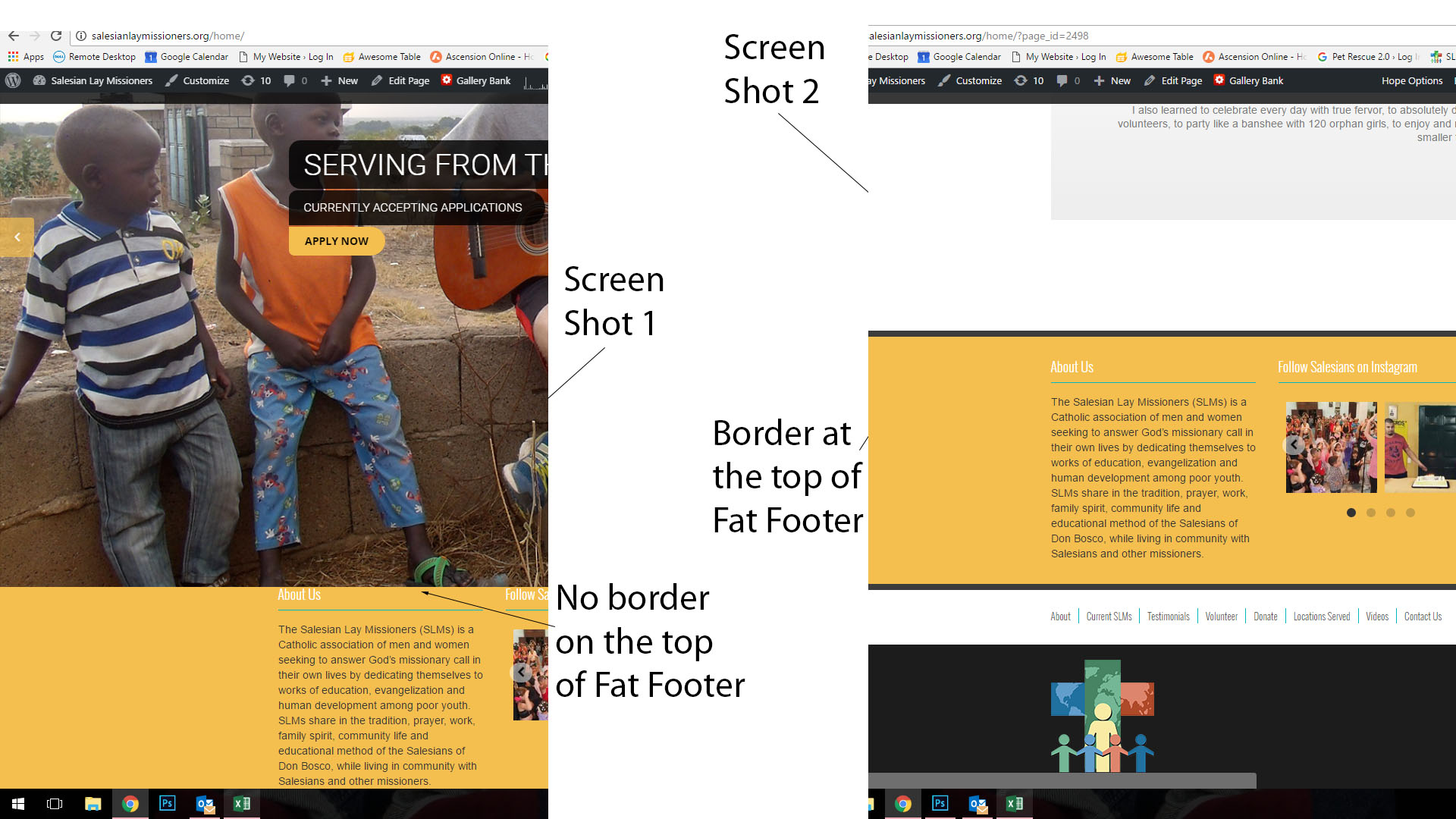Open the Google Calendar bookmark in left browser
The height and width of the screenshot is (819, 1456).
[187, 57]
